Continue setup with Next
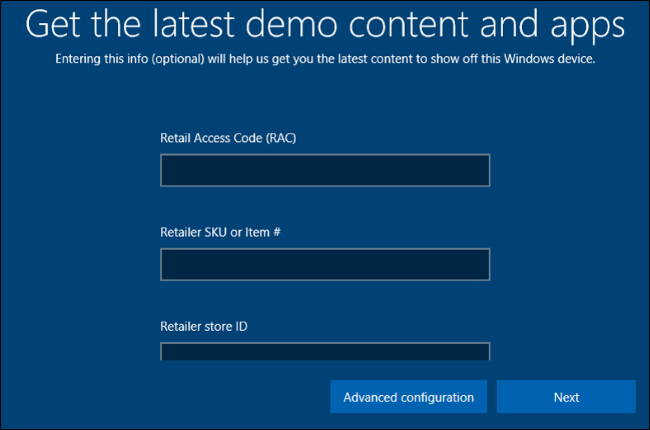This screenshot has width=650, height=430. (x=566, y=397)
